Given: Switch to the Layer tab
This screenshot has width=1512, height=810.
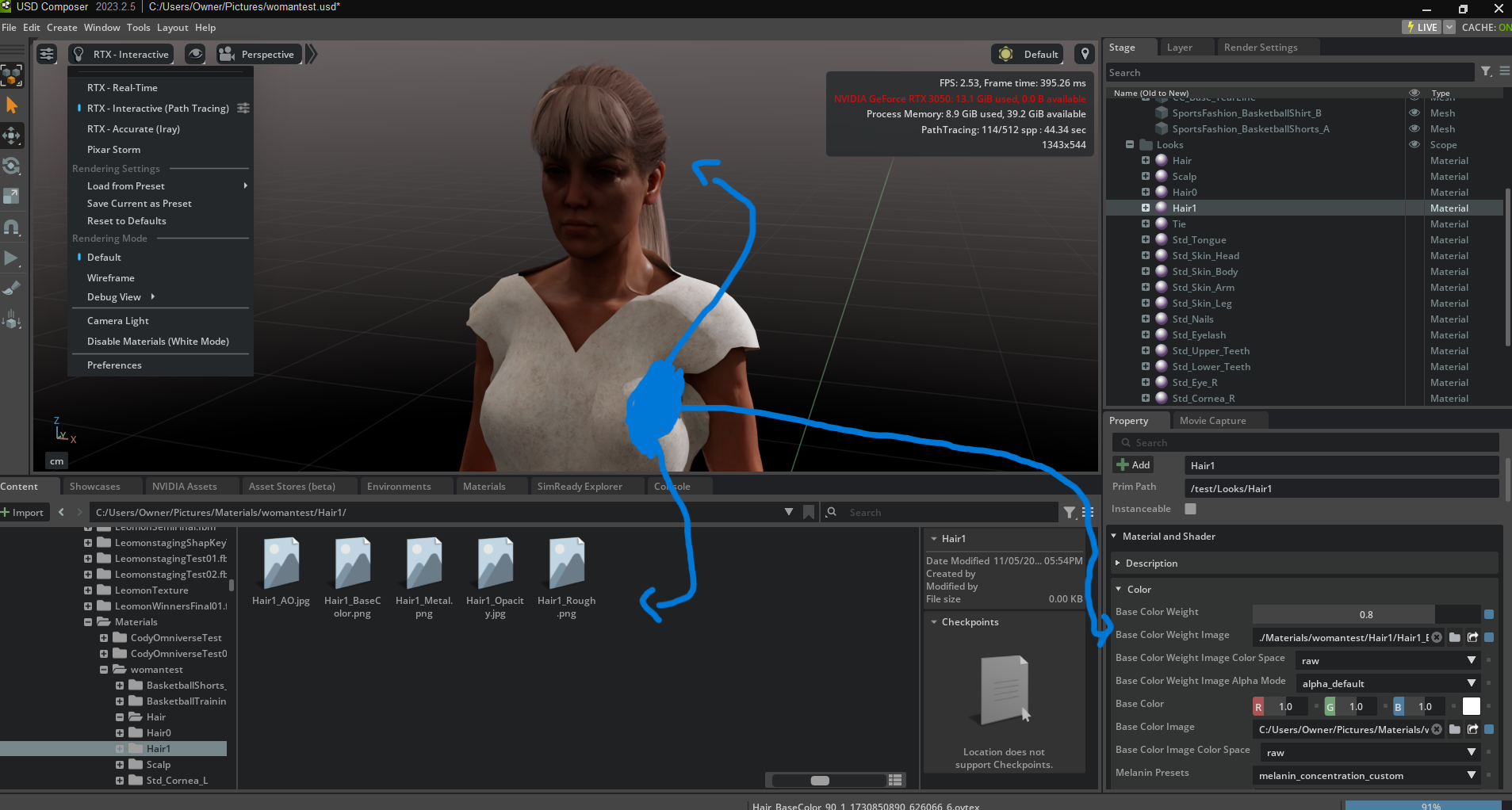Looking at the screenshot, I should pyautogui.click(x=1179, y=48).
